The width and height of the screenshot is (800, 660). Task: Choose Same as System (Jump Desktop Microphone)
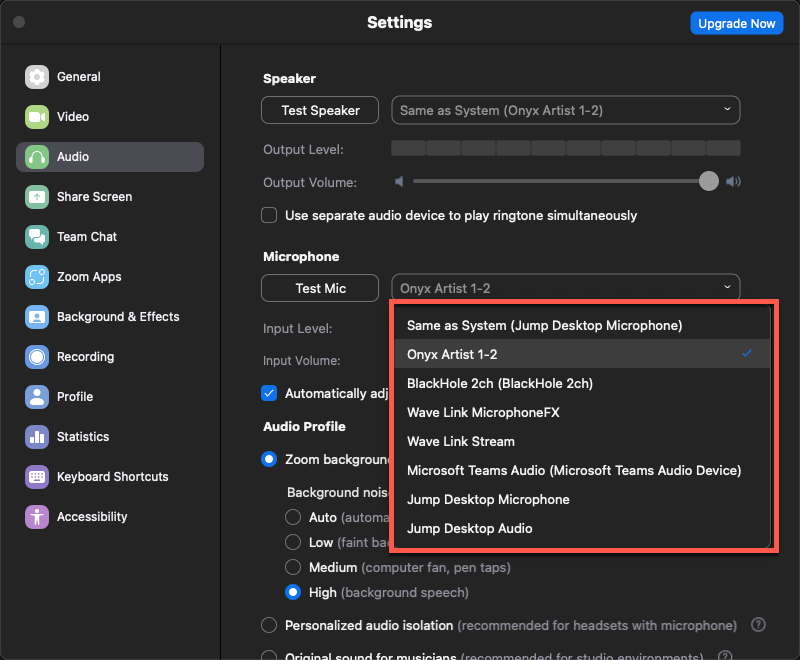click(582, 325)
